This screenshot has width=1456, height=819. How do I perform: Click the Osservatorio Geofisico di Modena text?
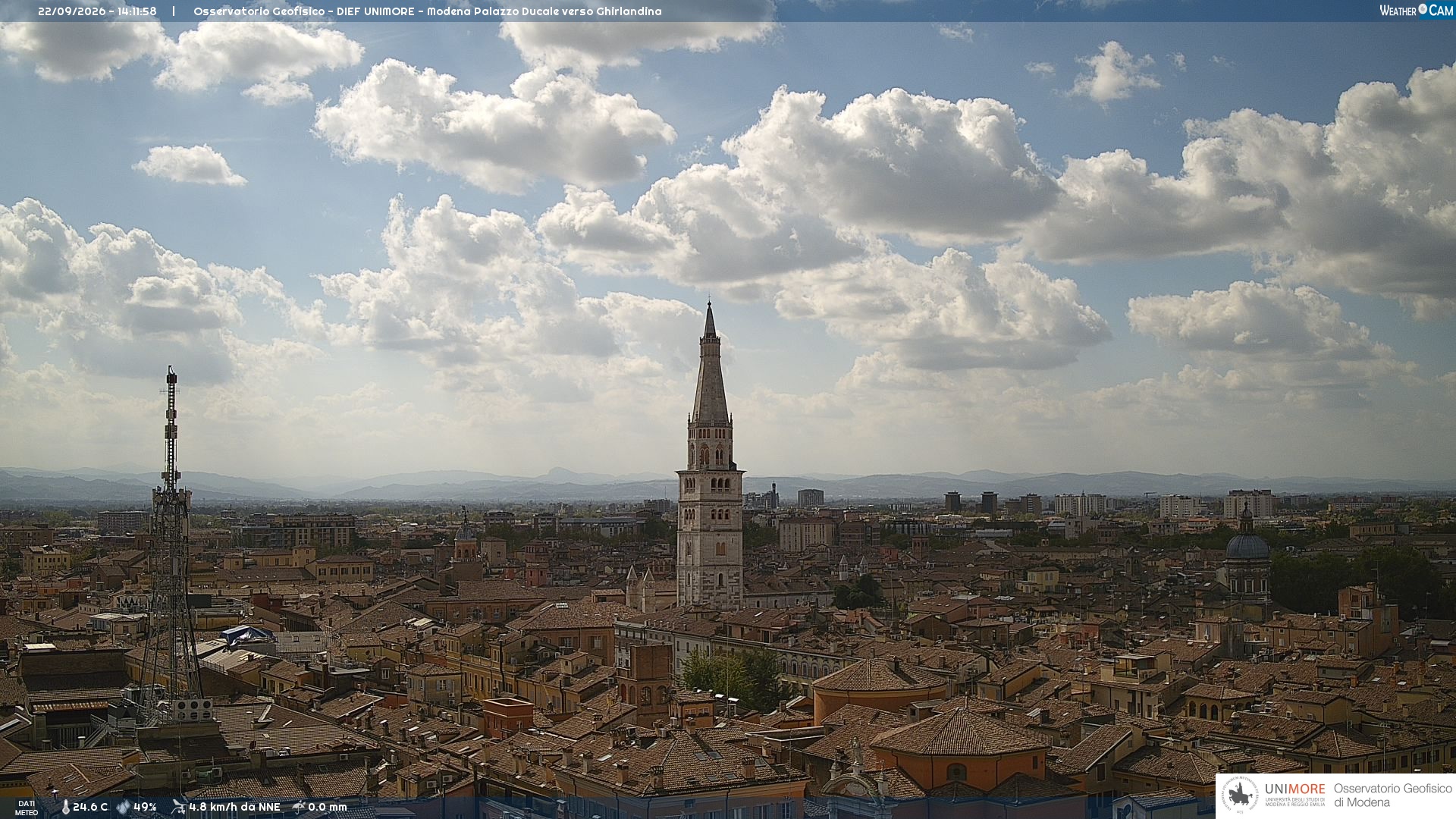pos(1392,795)
